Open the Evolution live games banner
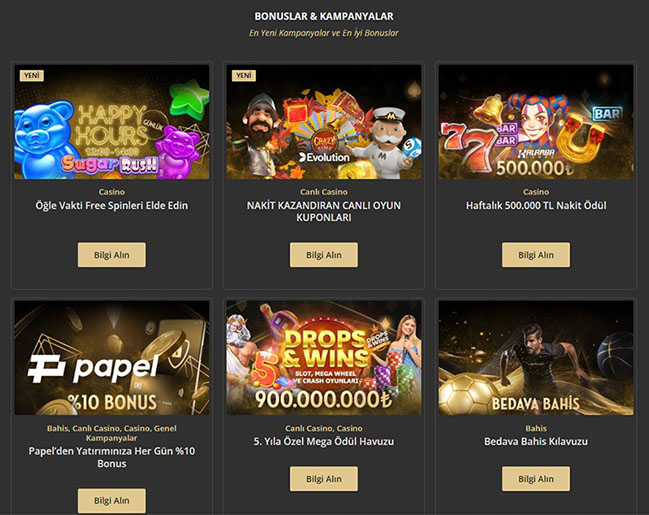 (x=324, y=122)
